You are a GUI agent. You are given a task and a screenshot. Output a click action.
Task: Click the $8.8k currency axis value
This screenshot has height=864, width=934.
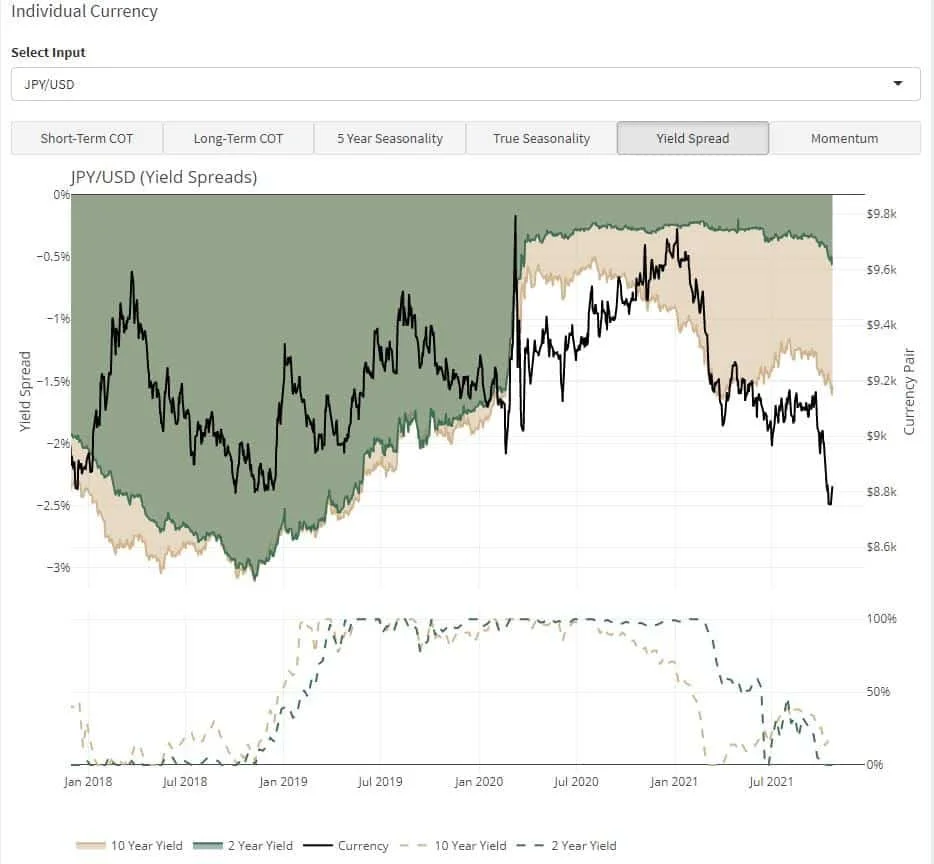(x=882, y=492)
